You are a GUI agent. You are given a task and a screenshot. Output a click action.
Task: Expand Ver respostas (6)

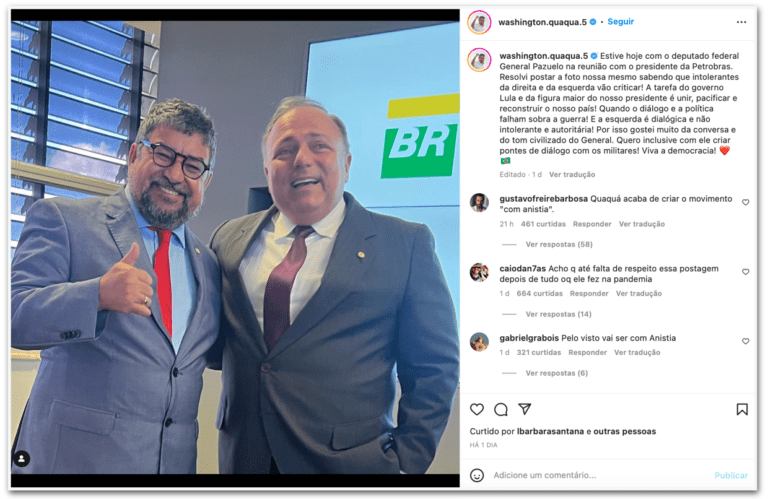coord(556,373)
